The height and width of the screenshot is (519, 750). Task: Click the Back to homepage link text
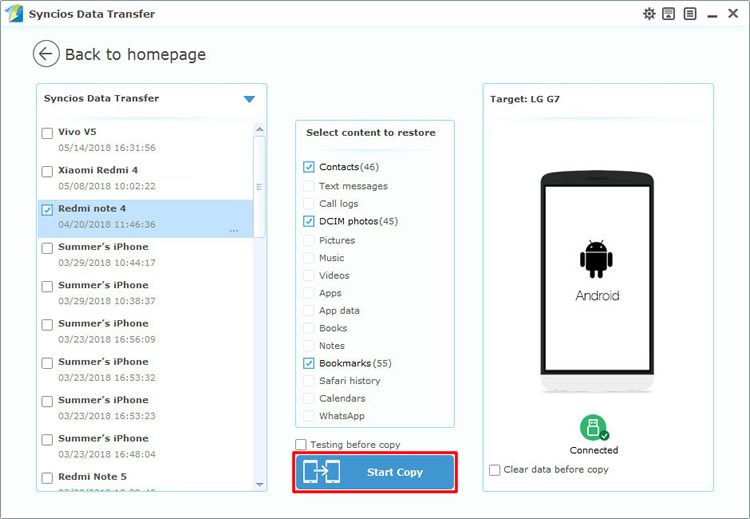tap(135, 55)
